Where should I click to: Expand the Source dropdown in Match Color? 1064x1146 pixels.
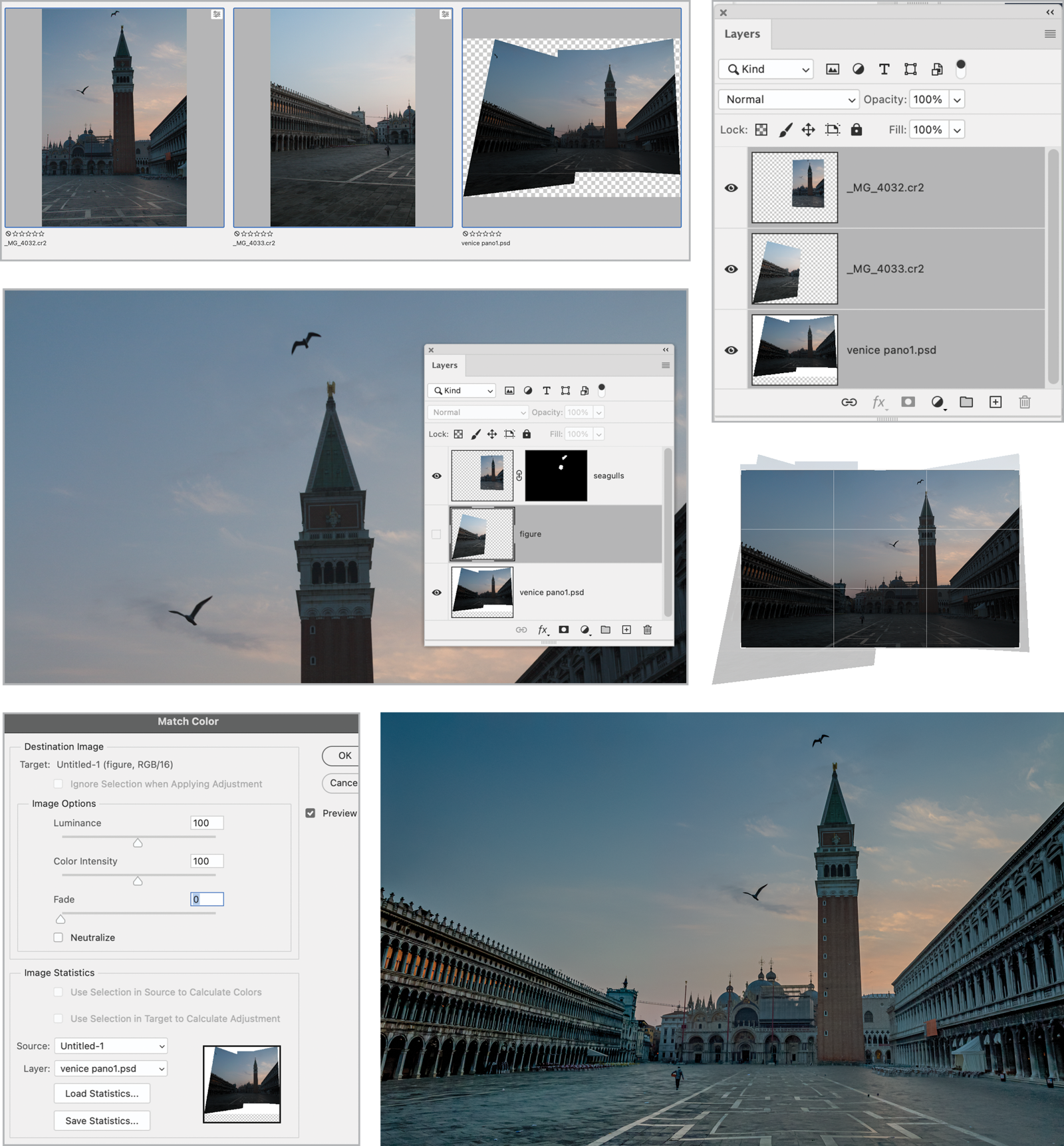pos(111,1046)
